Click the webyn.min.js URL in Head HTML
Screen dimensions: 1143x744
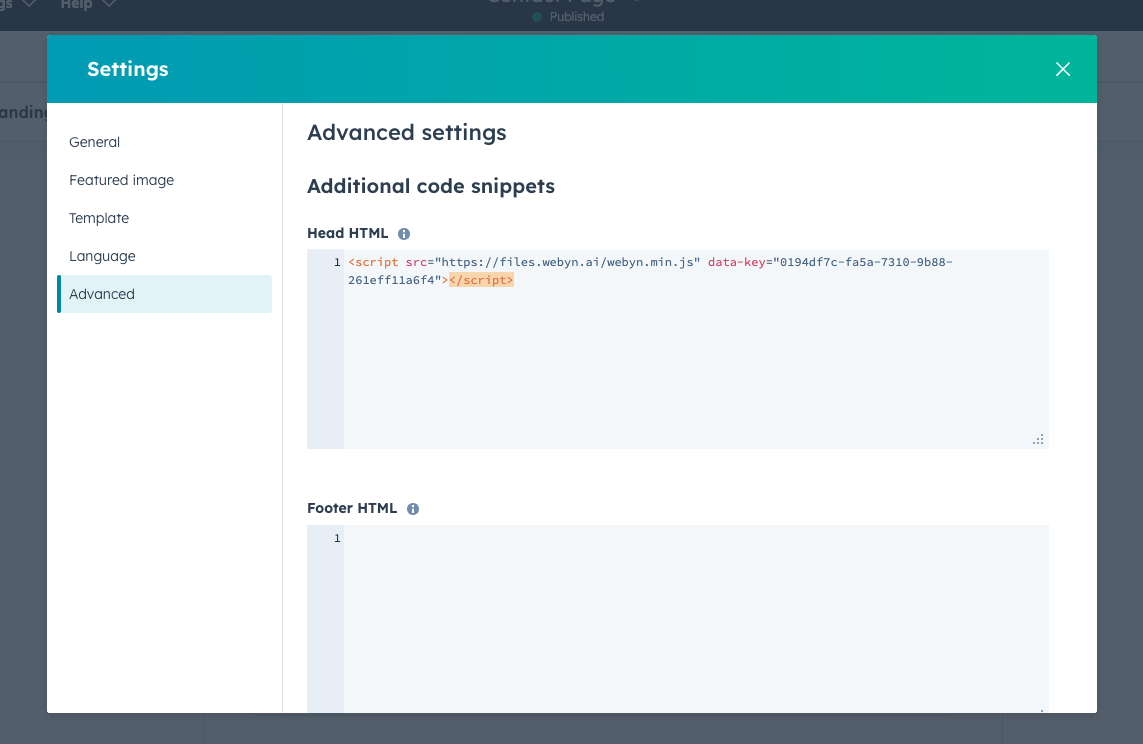pos(567,262)
